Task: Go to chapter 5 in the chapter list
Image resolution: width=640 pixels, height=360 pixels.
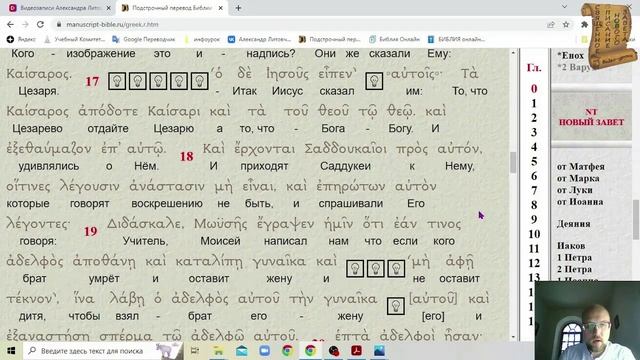Action: (x=534, y=162)
